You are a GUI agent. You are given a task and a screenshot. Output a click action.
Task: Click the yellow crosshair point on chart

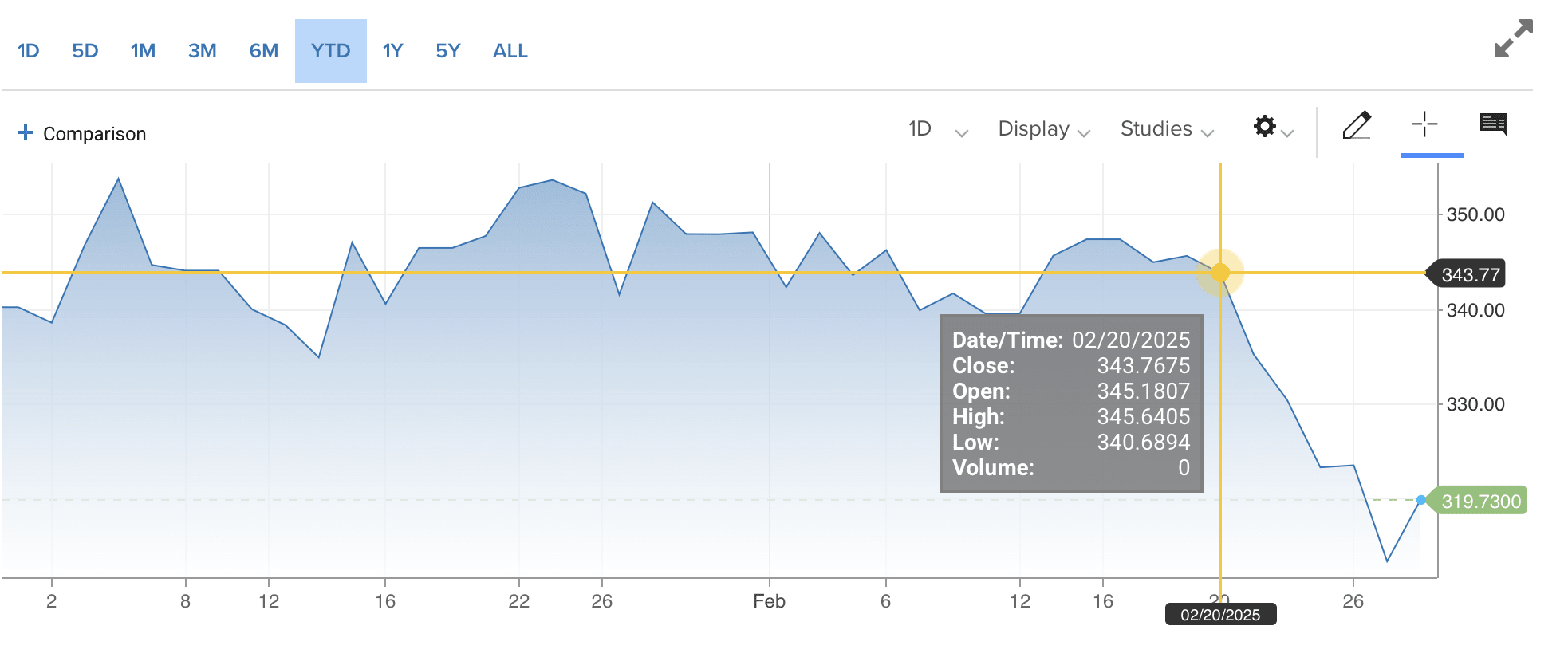1220,273
